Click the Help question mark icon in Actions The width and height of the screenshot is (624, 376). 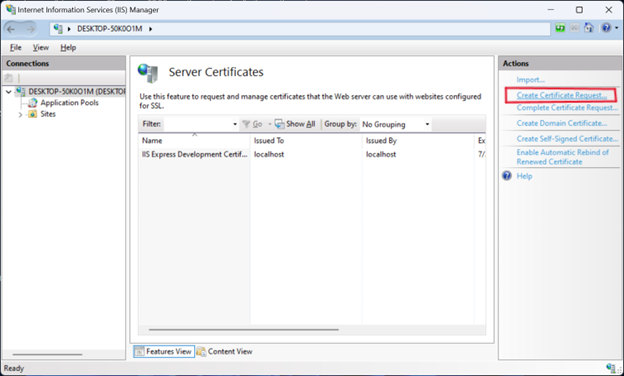pos(507,176)
